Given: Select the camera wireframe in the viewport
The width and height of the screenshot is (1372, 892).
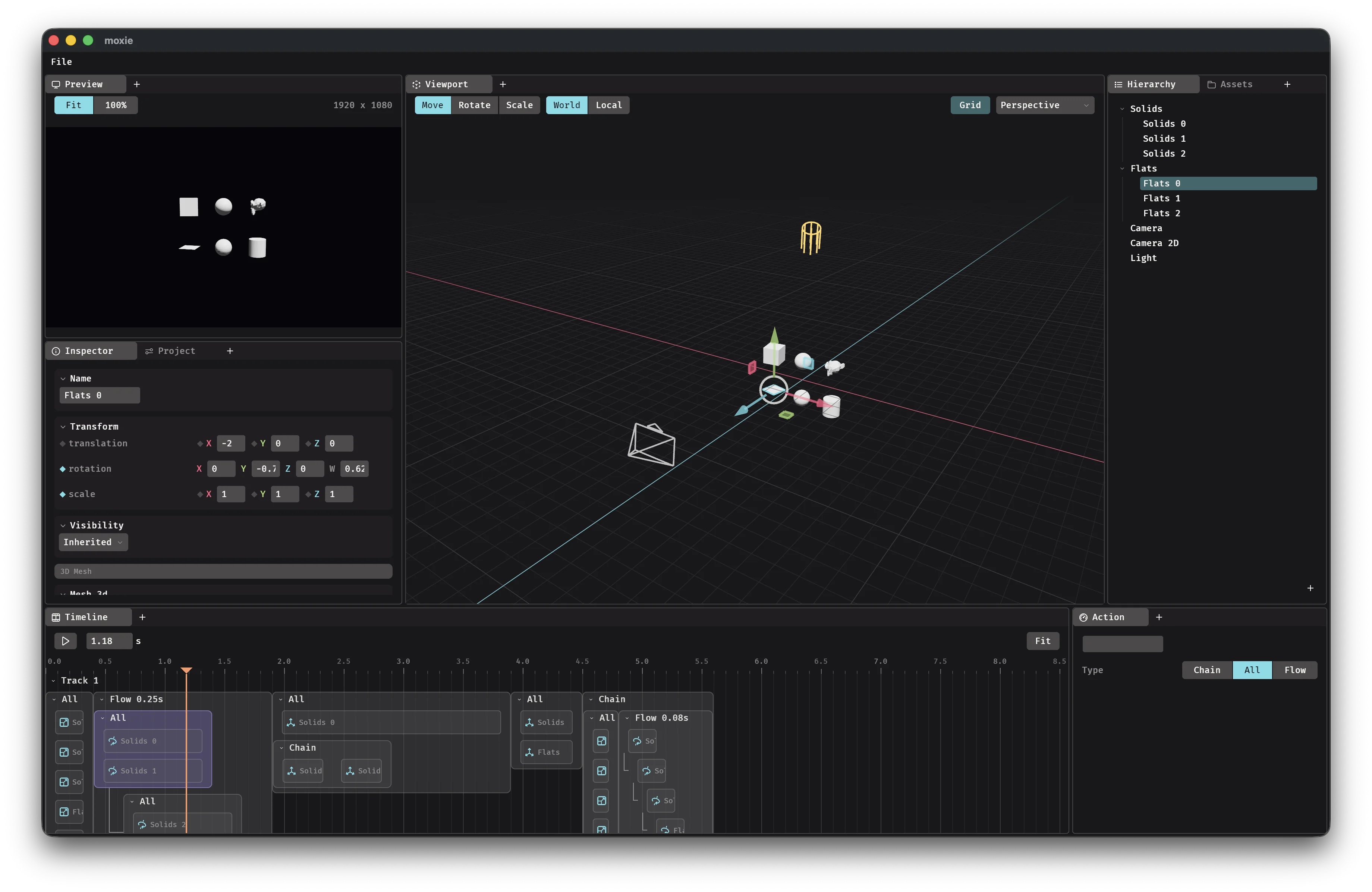Looking at the screenshot, I should click(651, 444).
